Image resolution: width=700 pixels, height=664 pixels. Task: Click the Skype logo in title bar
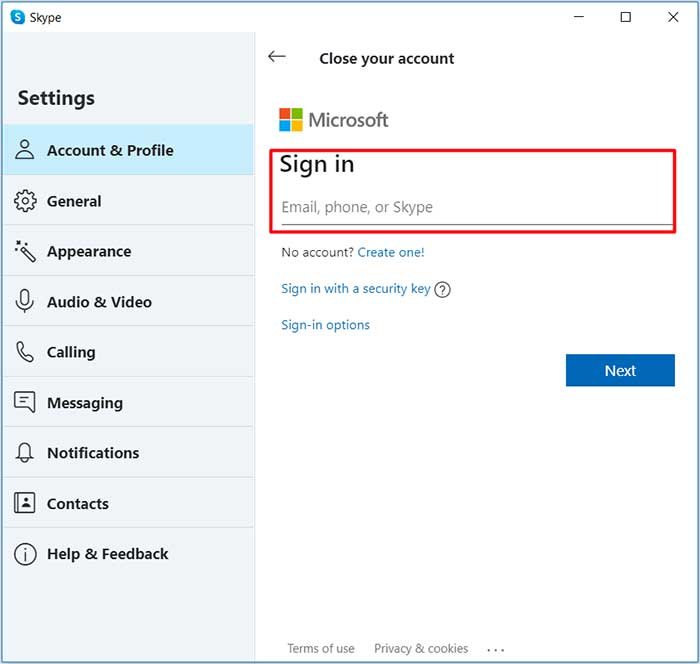[17, 17]
